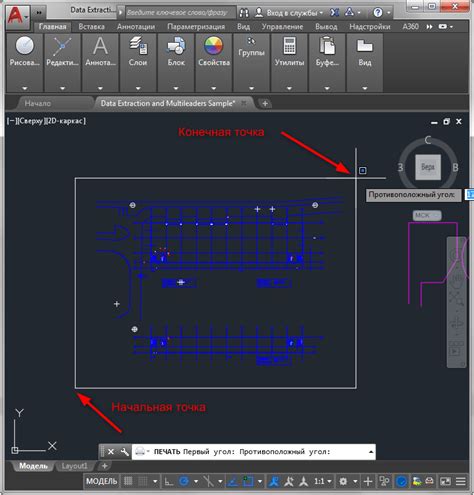Click the ViewCube compass letter В (east)
The image size is (474, 495).
[455, 167]
